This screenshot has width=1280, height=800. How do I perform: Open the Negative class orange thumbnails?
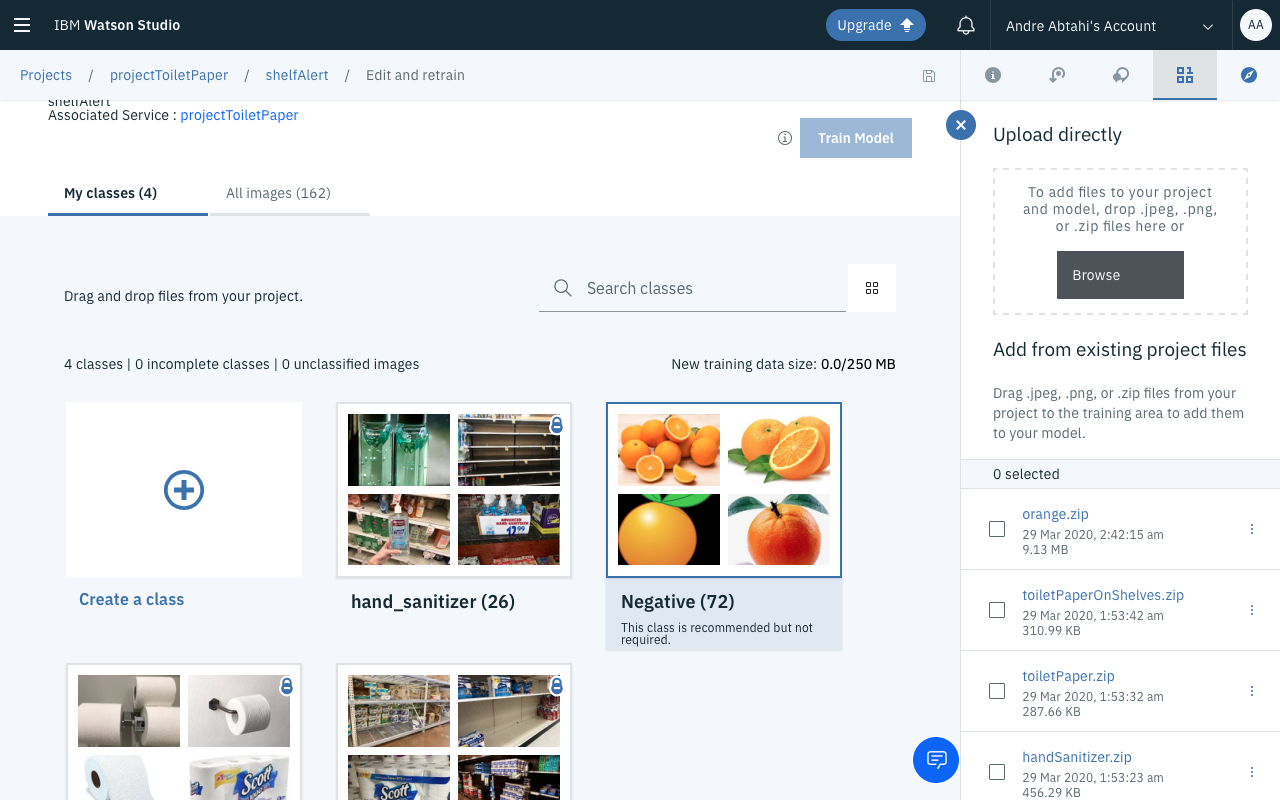click(724, 490)
